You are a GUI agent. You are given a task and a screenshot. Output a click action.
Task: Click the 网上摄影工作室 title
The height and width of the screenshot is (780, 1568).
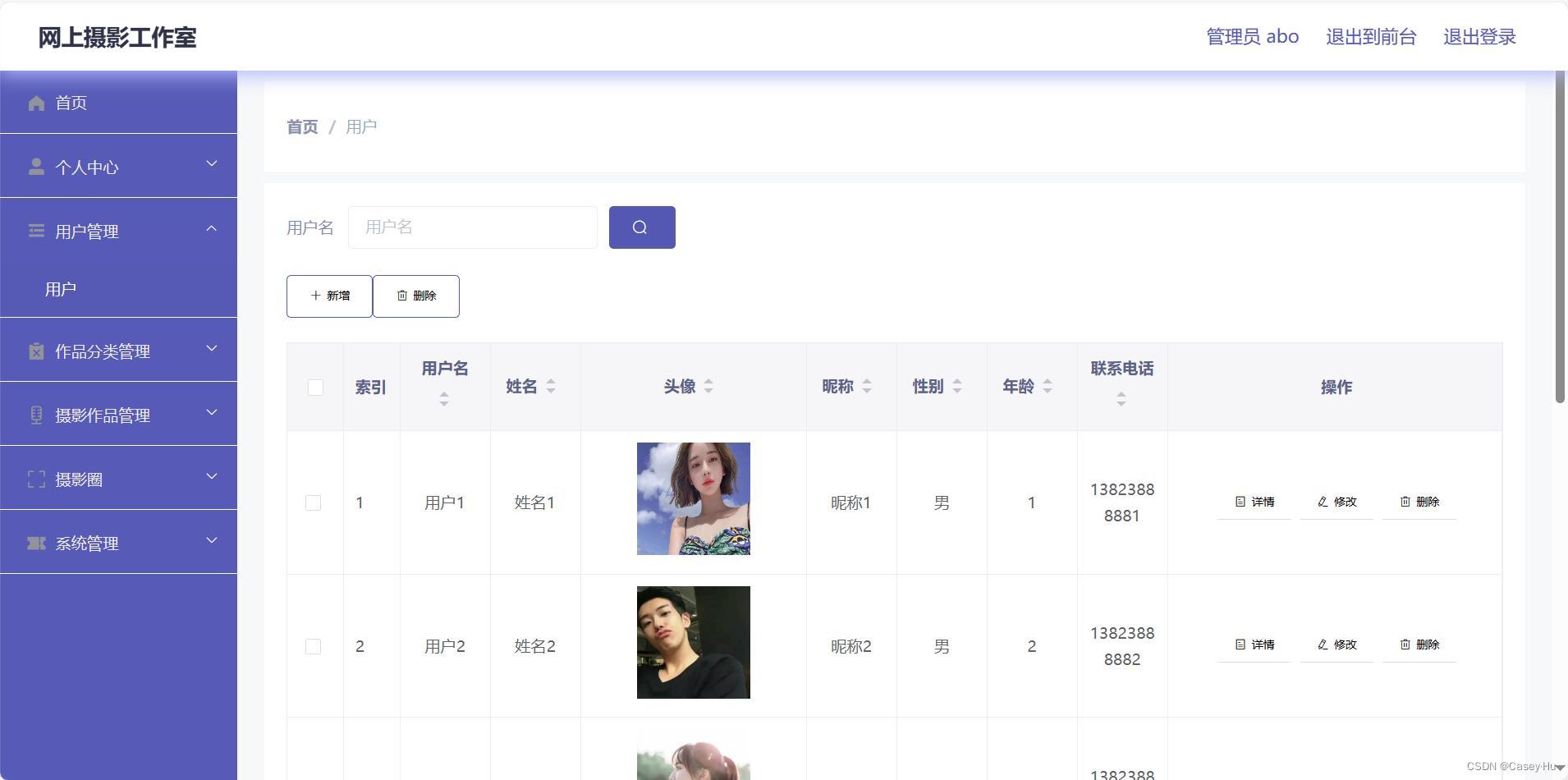117,38
